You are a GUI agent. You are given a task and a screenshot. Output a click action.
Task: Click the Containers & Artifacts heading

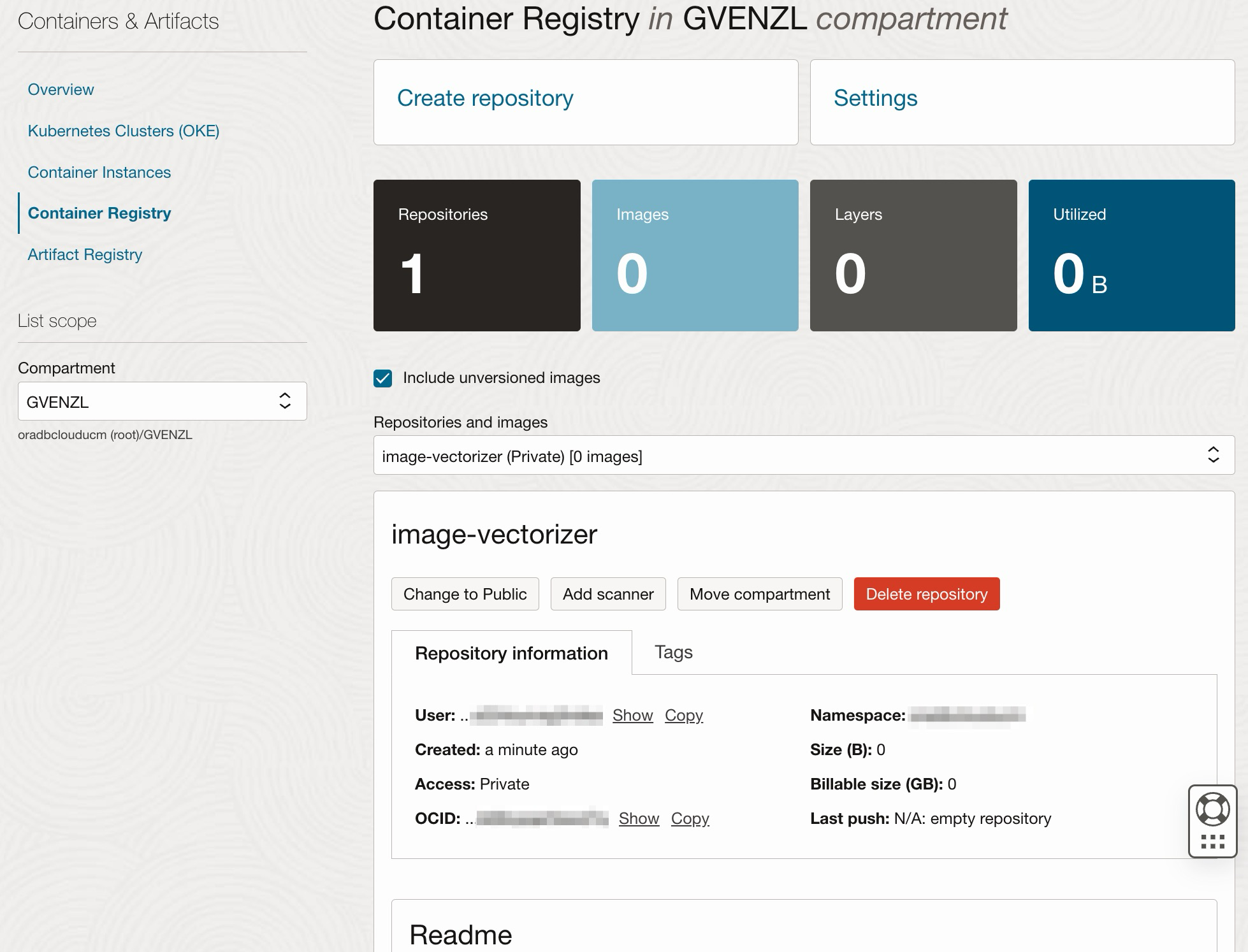(118, 21)
